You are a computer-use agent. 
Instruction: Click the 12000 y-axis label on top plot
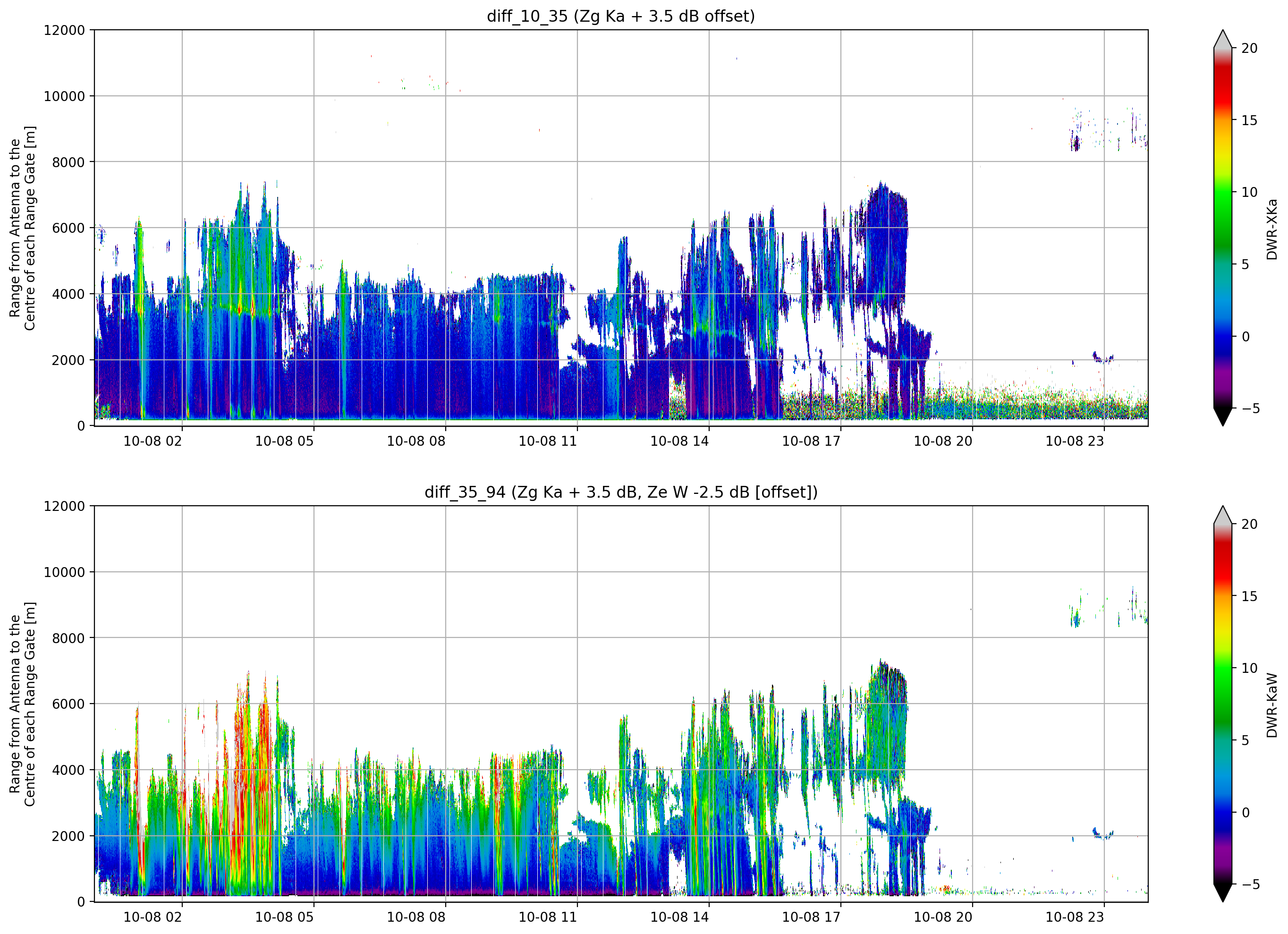(x=64, y=30)
